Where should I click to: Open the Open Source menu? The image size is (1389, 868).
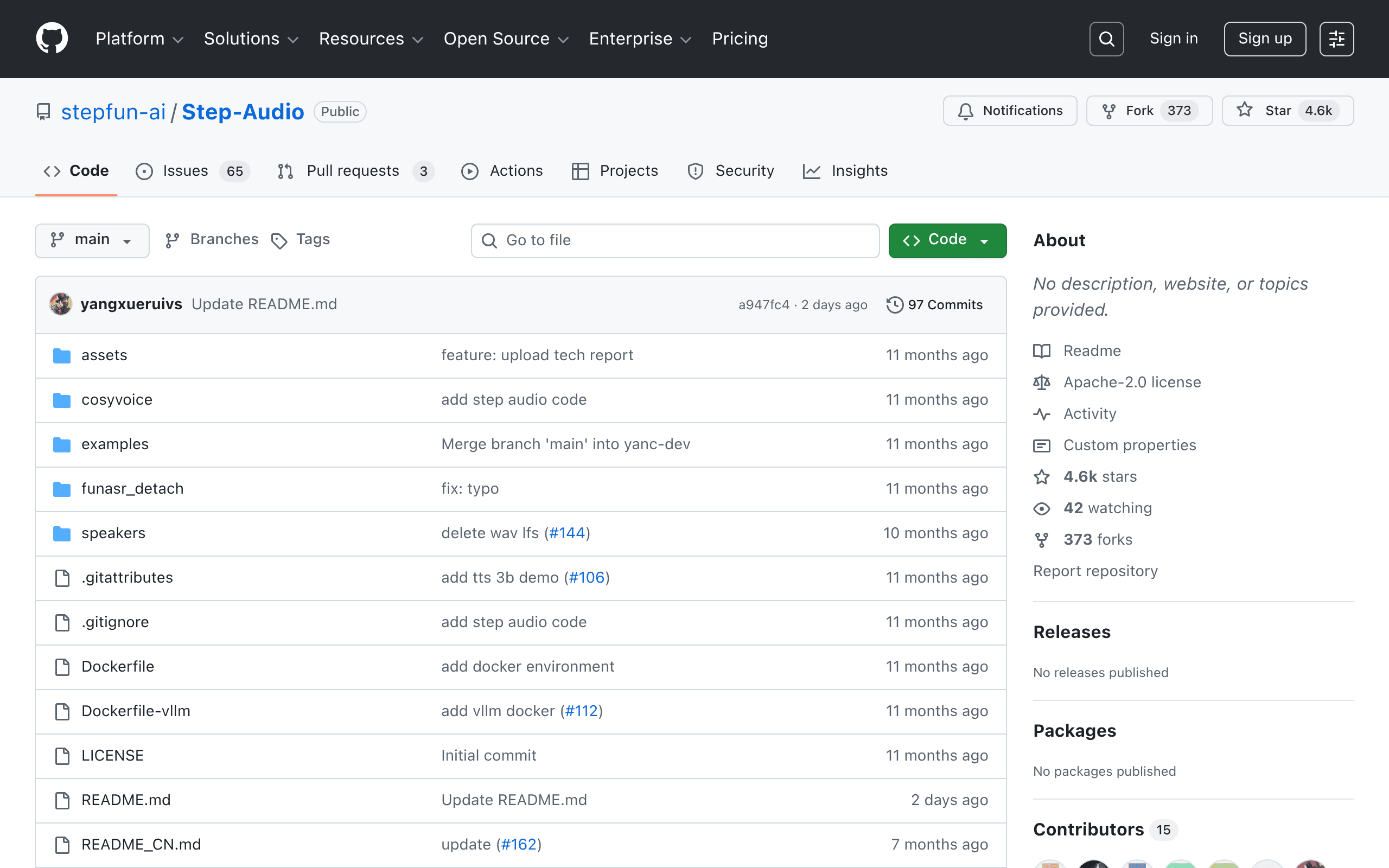tap(506, 39)
